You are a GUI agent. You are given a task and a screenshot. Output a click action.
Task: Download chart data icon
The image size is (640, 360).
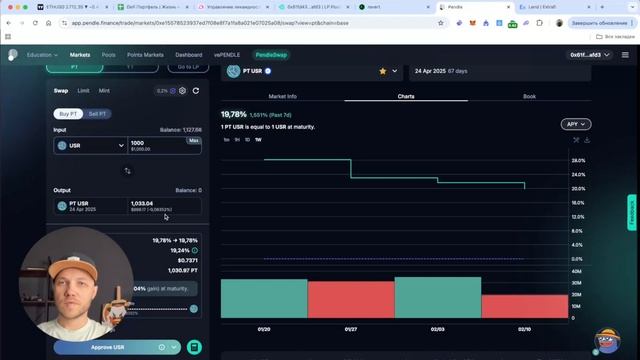587,140
